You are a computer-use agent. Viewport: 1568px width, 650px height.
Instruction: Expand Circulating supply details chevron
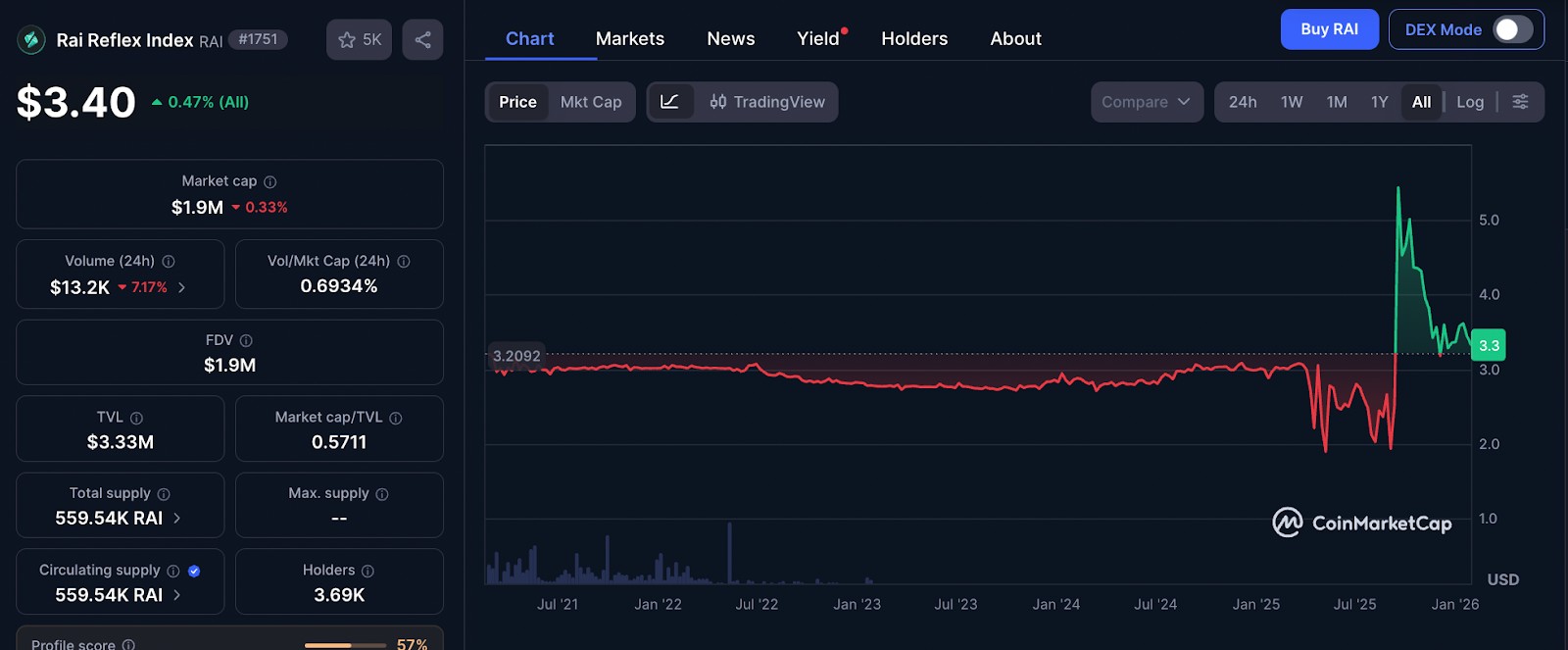pos(177,595)
